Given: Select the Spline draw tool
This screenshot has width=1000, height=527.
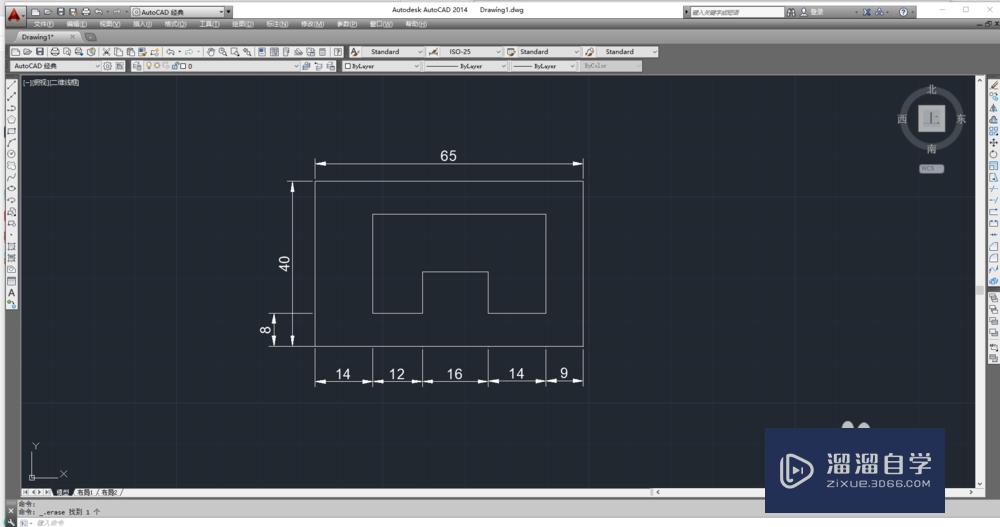Looking at the screenshot, I should 11,177.
